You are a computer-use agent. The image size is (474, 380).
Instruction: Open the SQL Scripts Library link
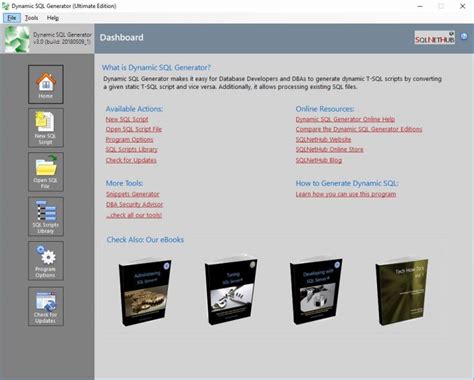point(132,150)
